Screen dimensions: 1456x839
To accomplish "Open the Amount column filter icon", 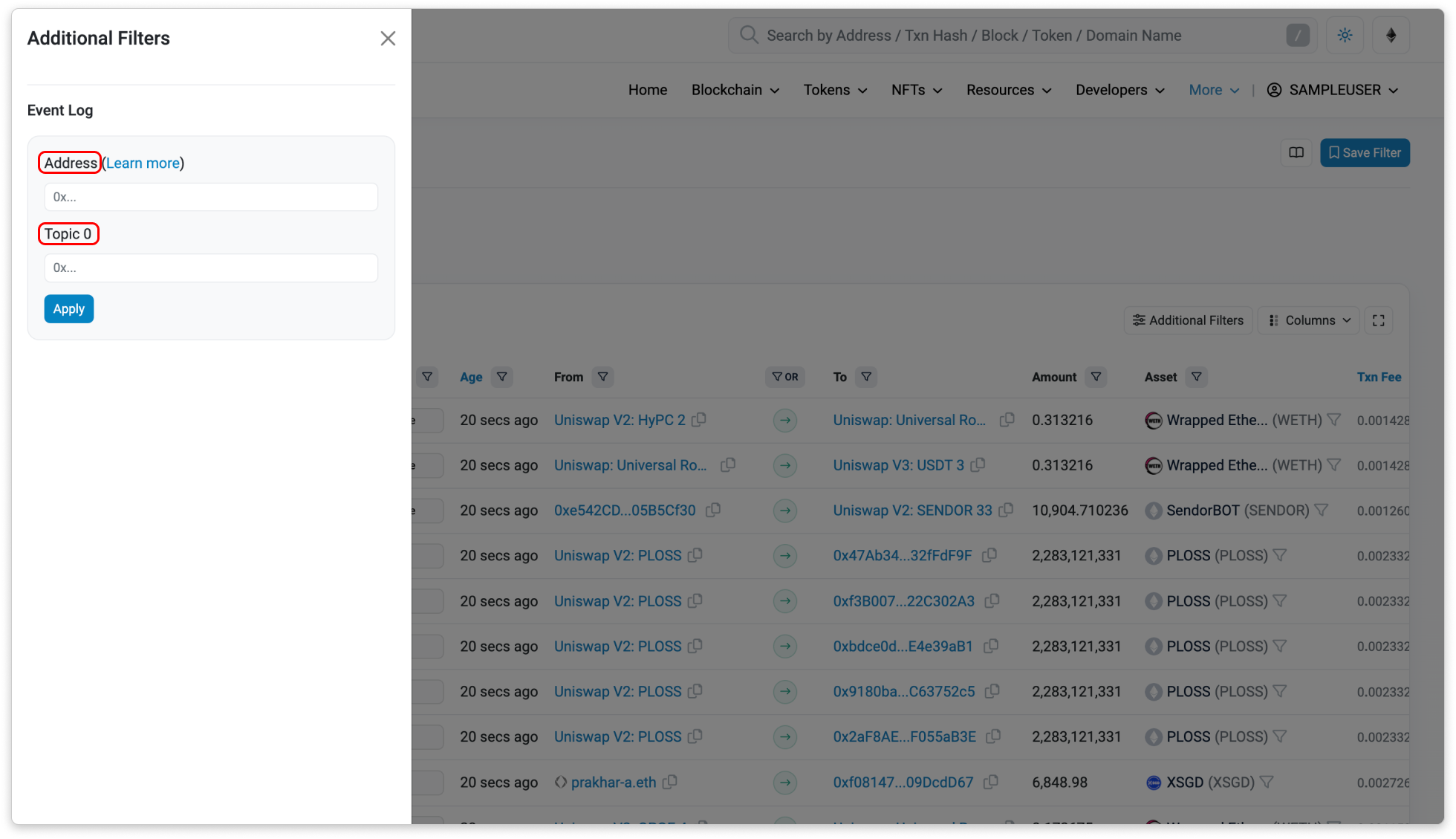I will tap(1096, 378).
